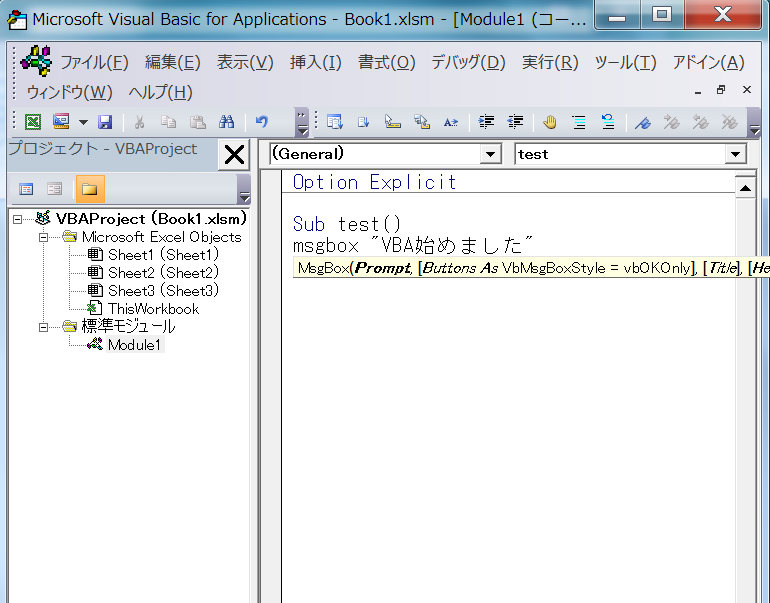The height and width of the screenshot is (603, 770).
Task: Open the 書式(O) menu
Action: (386, 62)
